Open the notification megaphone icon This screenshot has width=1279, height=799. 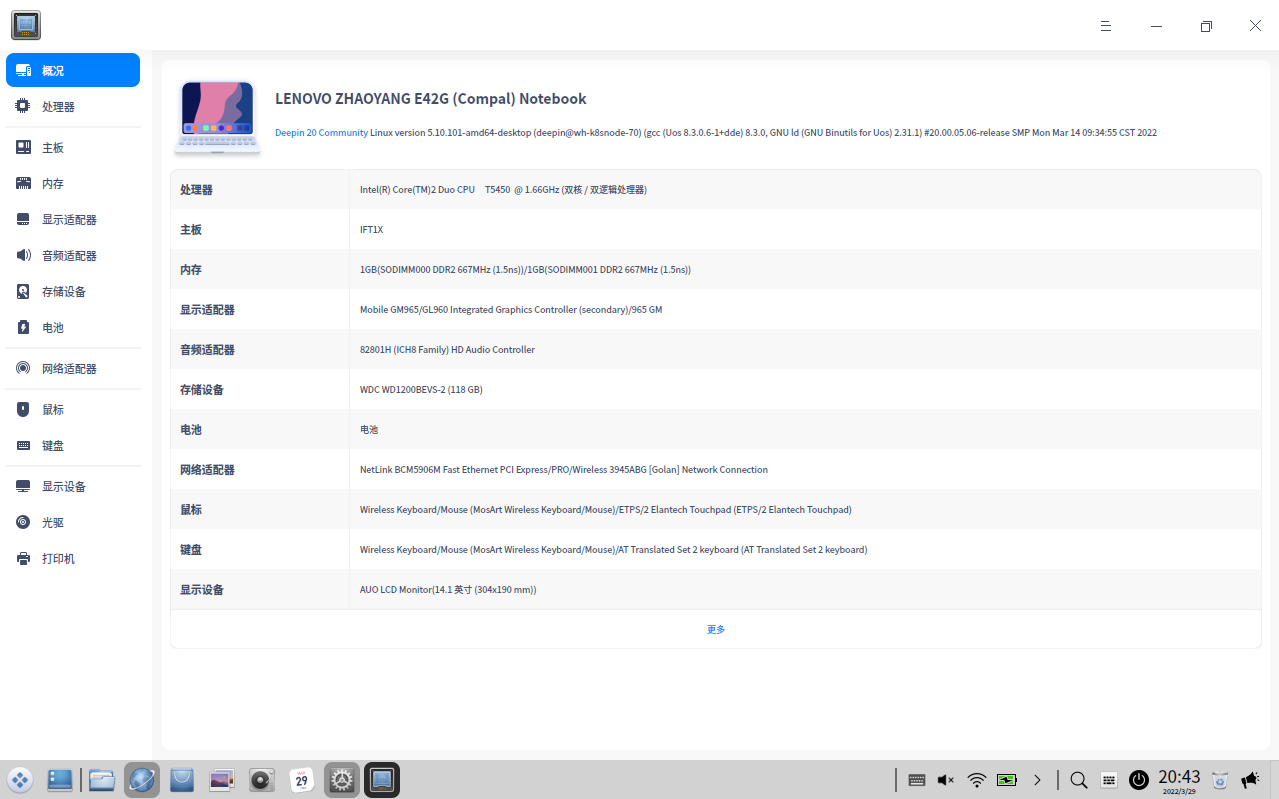(1251, 780)
